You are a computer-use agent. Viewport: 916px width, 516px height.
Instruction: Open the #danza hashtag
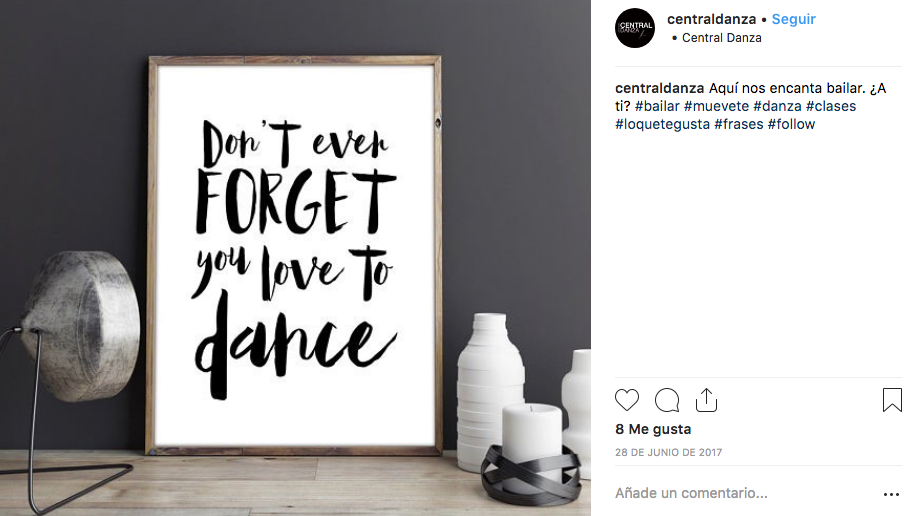point(777,106)
